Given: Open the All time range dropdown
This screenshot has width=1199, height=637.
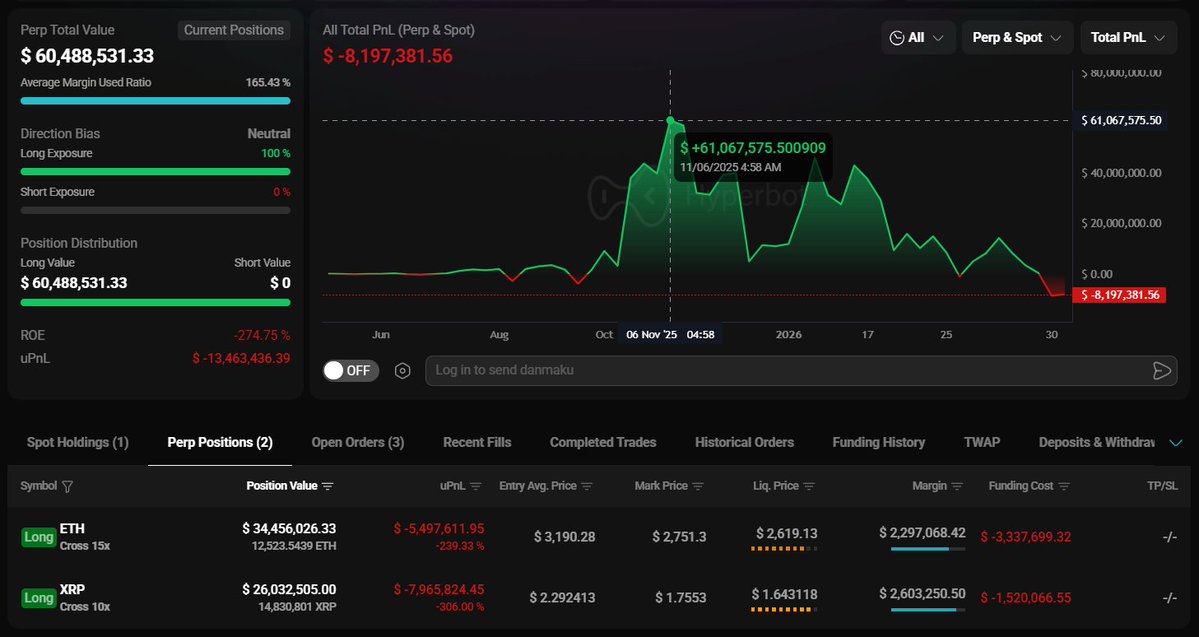Looking at the screenshot, I should tap(918, 38).
